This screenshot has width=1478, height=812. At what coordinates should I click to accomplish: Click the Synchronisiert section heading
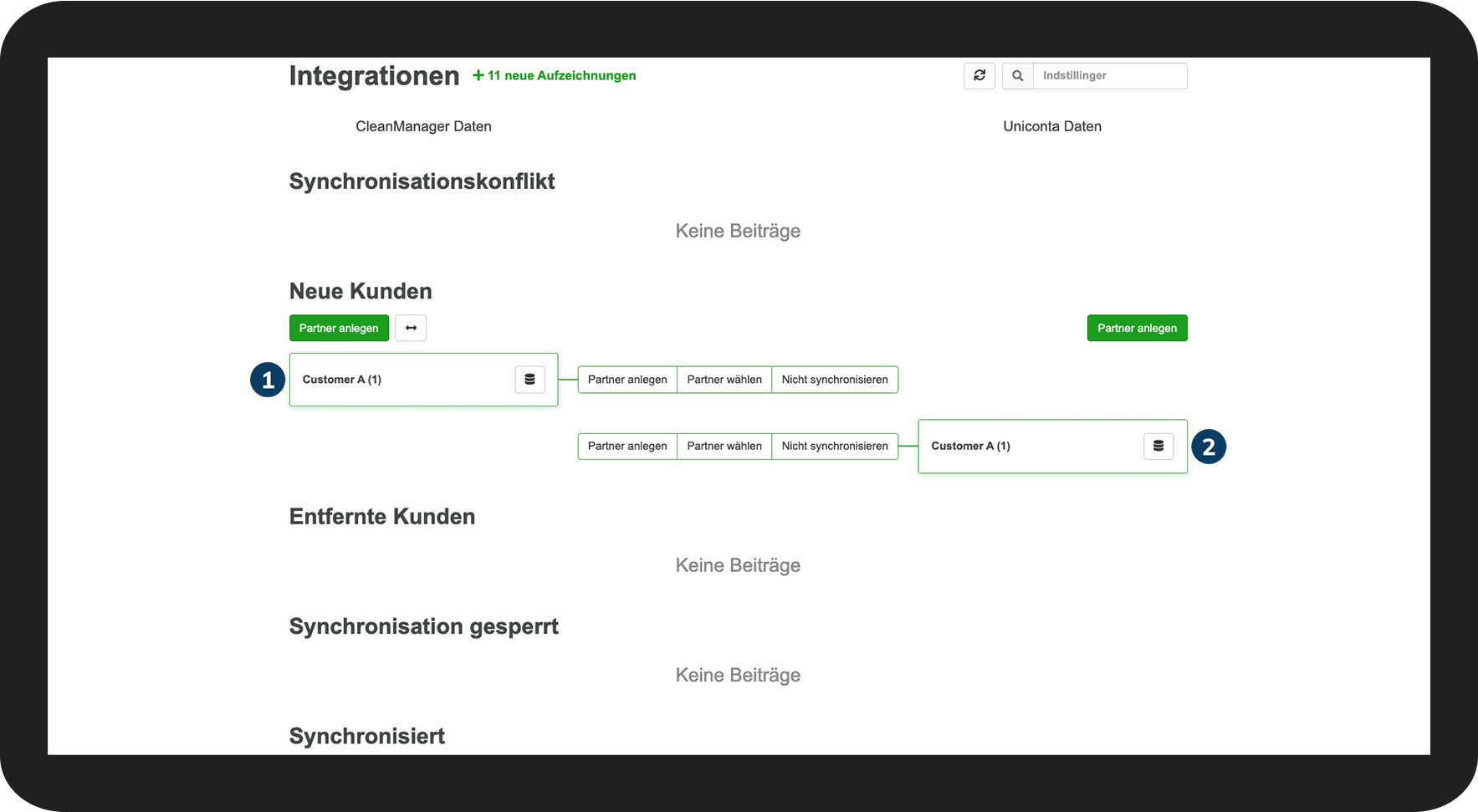[x=367, y=736]
